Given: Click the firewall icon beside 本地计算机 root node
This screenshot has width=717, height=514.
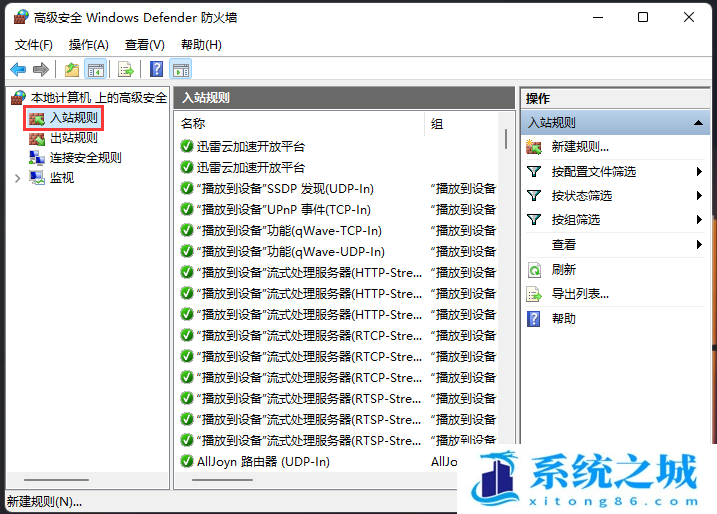Looking at the screenshot, I should coord(19,97).
